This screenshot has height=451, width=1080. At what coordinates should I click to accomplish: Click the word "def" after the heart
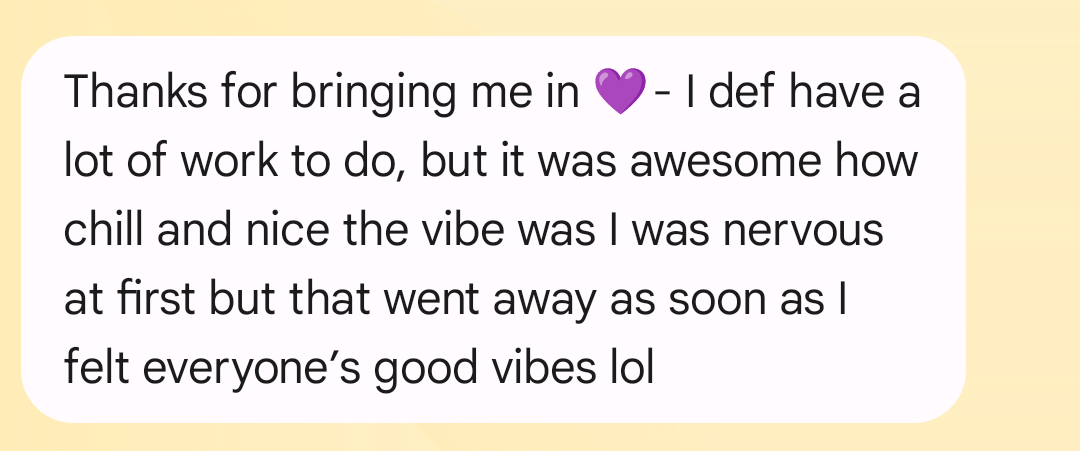click(x=744, y=92)
